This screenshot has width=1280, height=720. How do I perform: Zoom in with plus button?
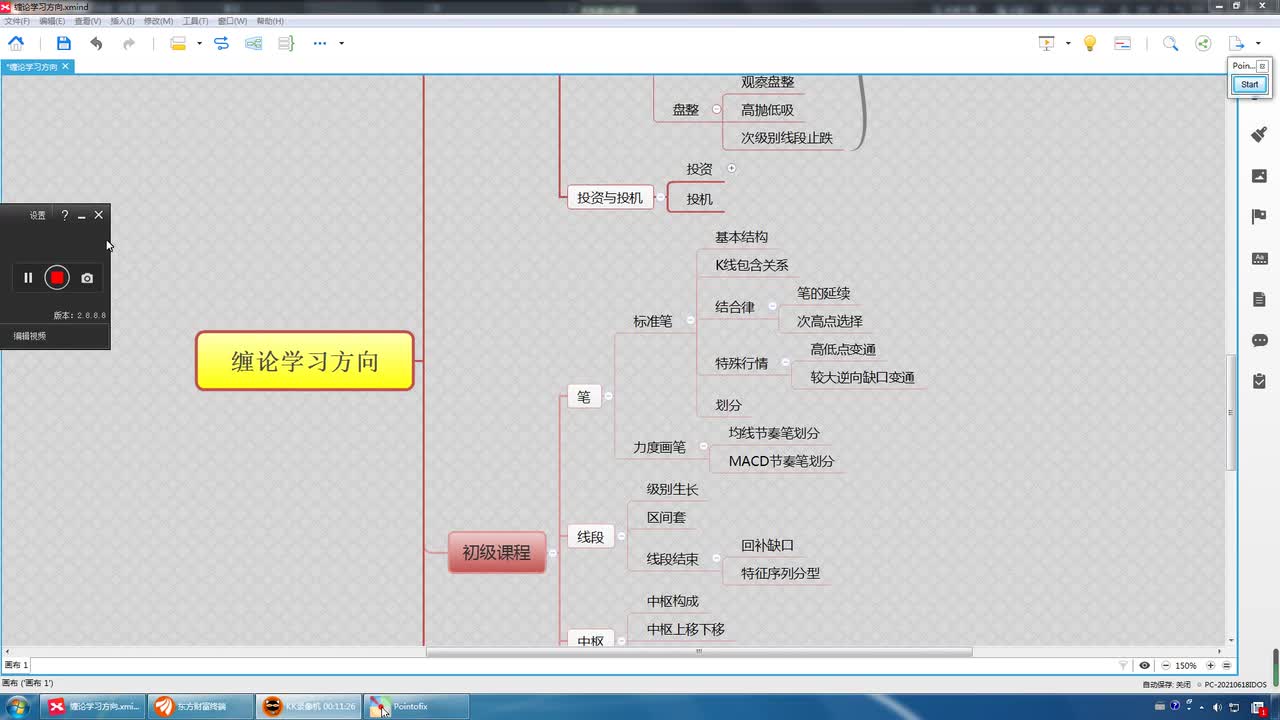pos(1210,665)
